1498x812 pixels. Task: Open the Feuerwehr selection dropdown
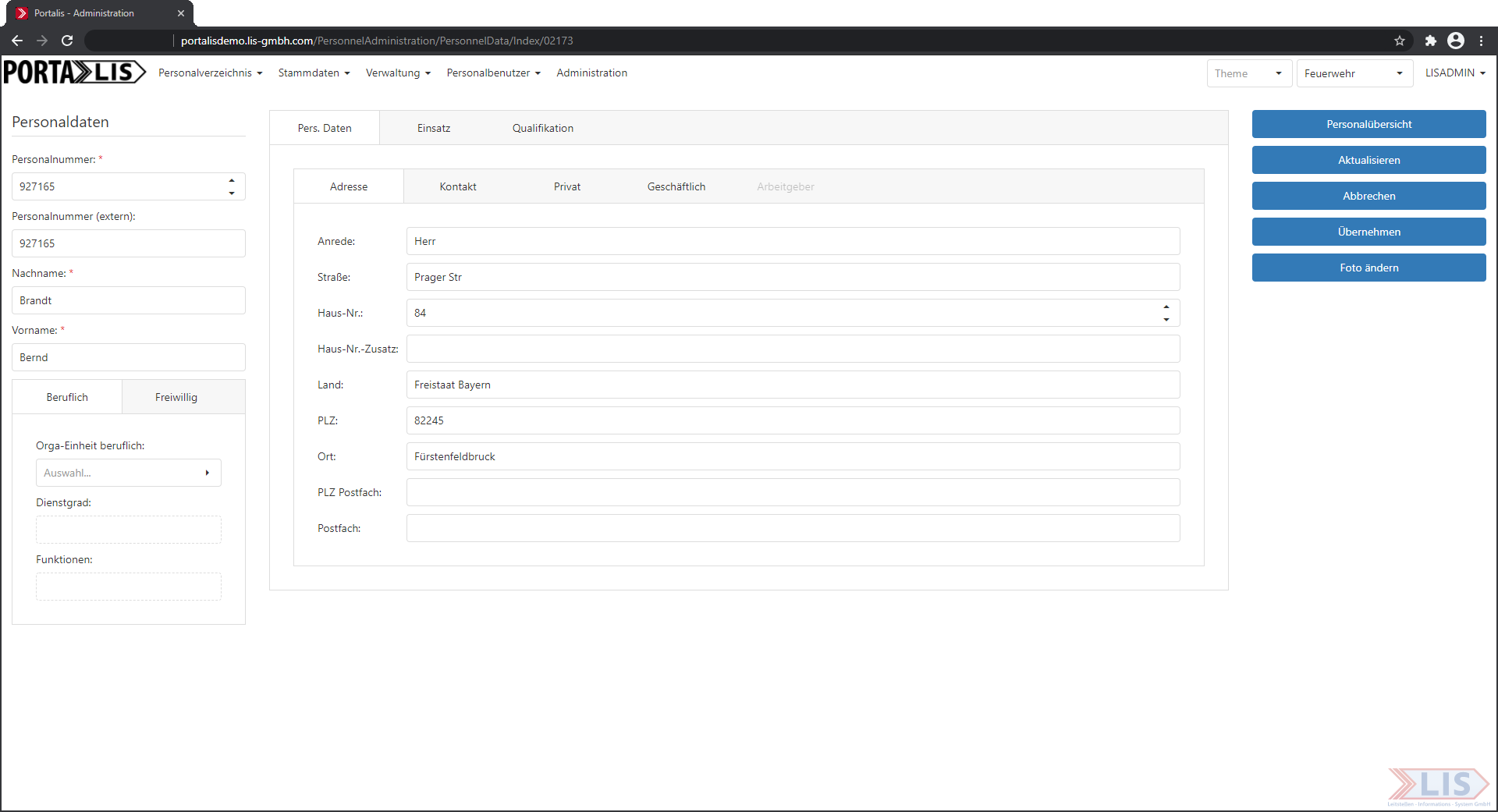(x=1354, y=73)
